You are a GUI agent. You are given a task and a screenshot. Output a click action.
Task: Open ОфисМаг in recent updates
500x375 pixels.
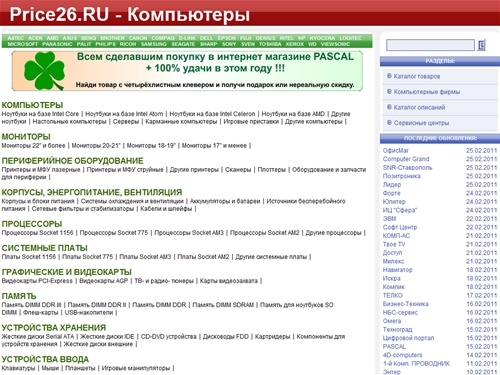396,151
